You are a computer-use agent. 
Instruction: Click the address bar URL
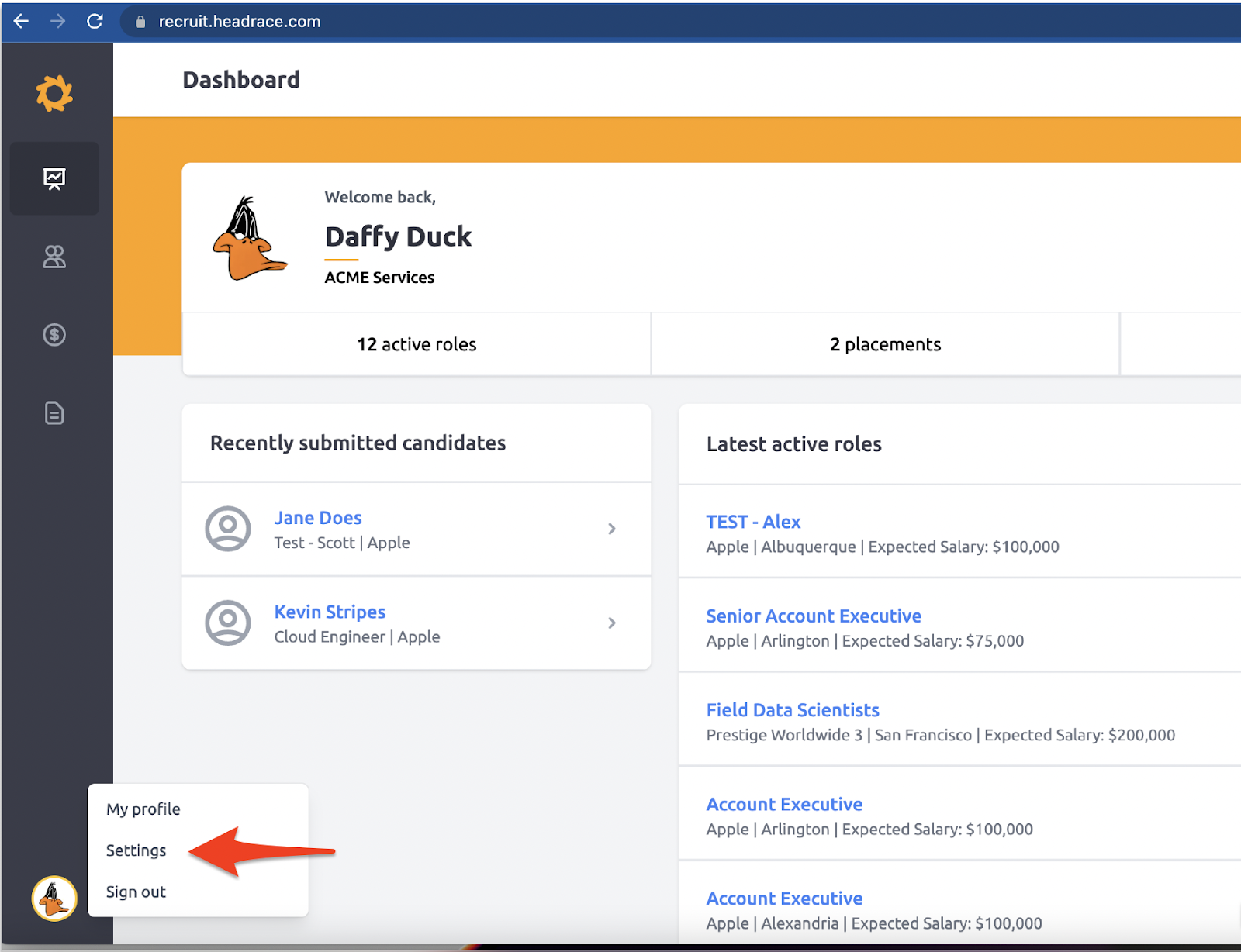click(x=240, y=22)
